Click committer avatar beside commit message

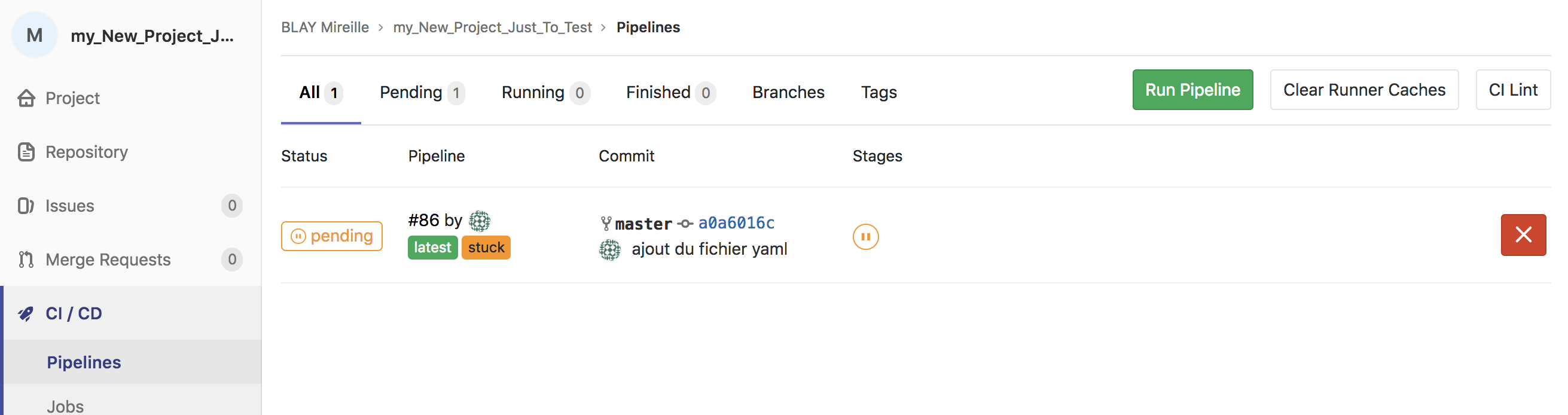[609, 249]
